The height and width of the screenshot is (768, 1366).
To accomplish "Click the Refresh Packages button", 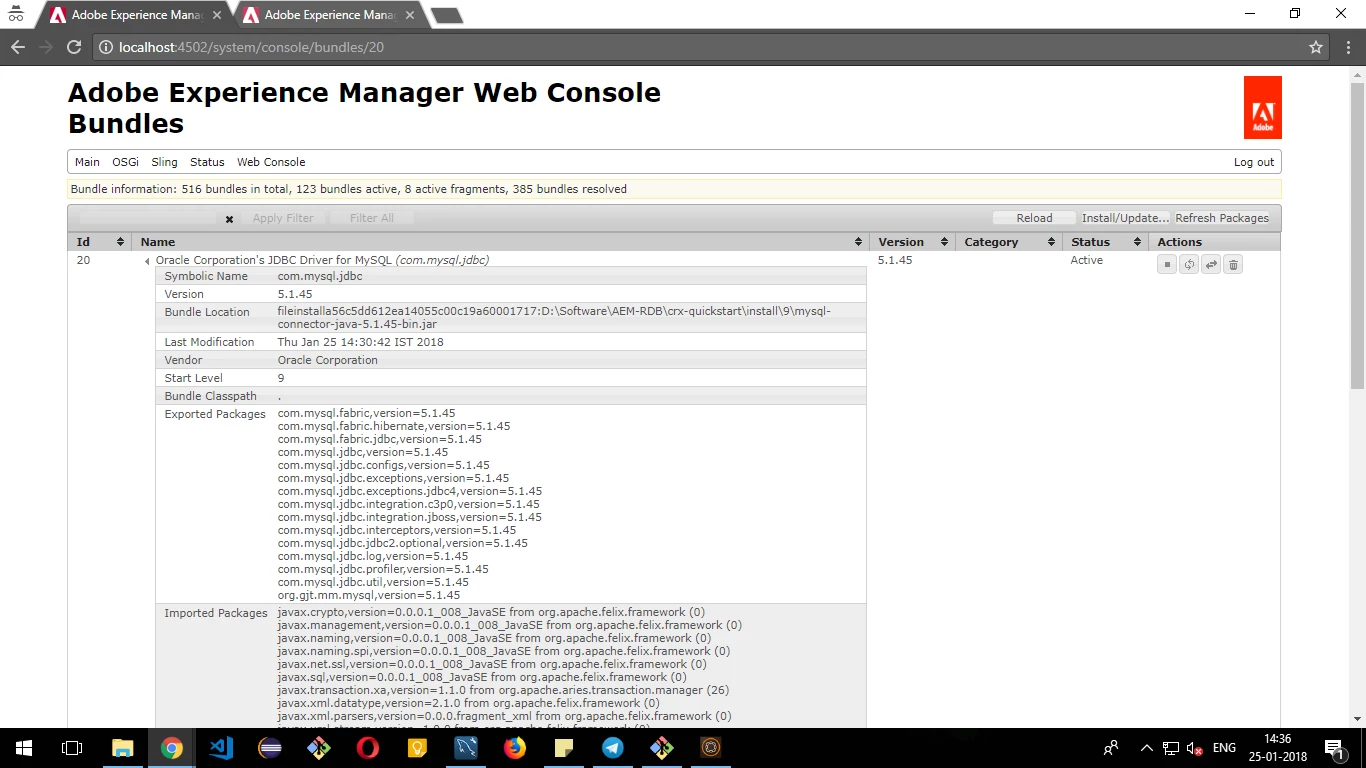I will click(x=1222, y=218).
